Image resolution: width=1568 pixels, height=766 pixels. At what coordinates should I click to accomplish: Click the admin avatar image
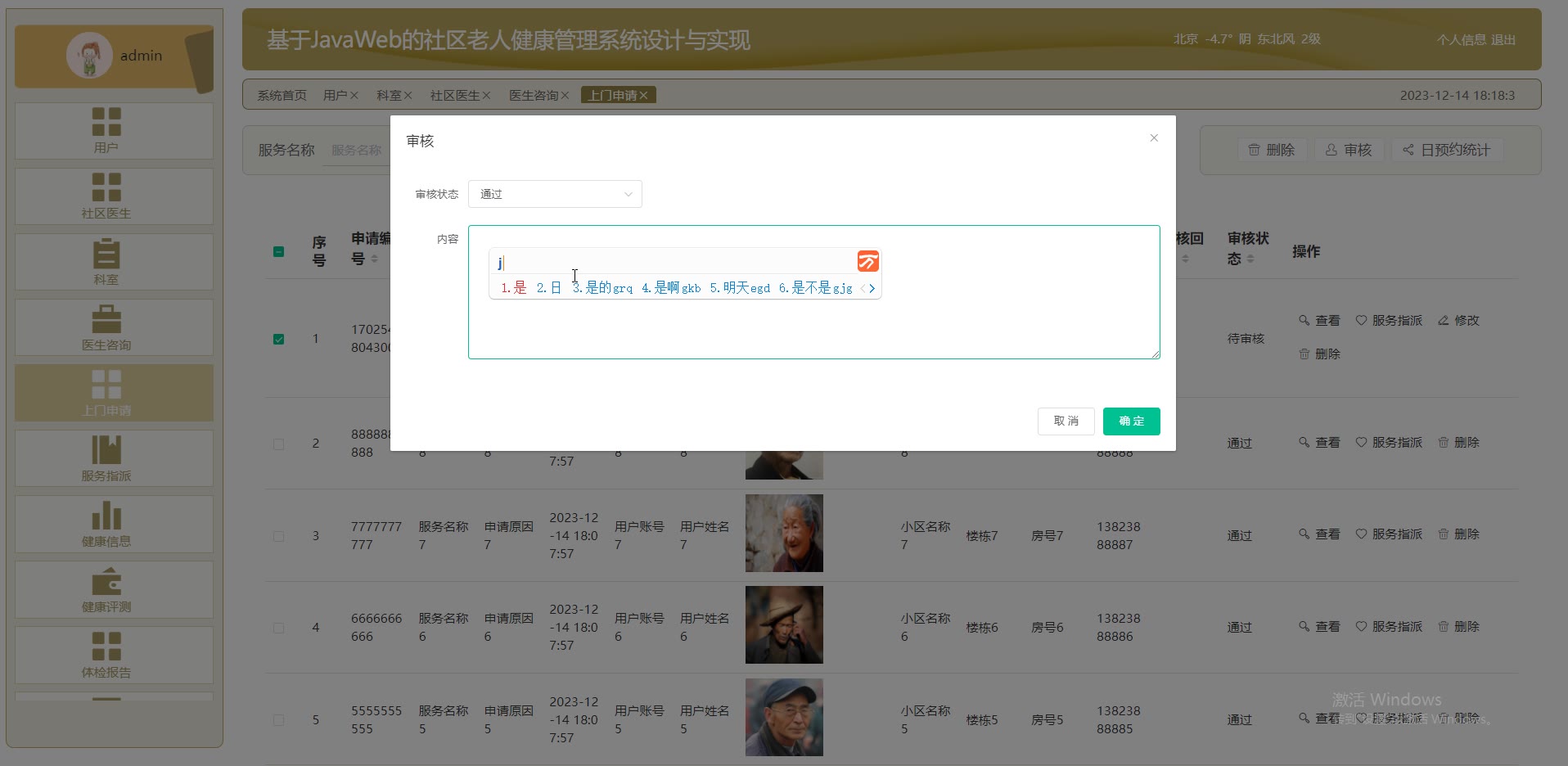(x=89, y=56)
